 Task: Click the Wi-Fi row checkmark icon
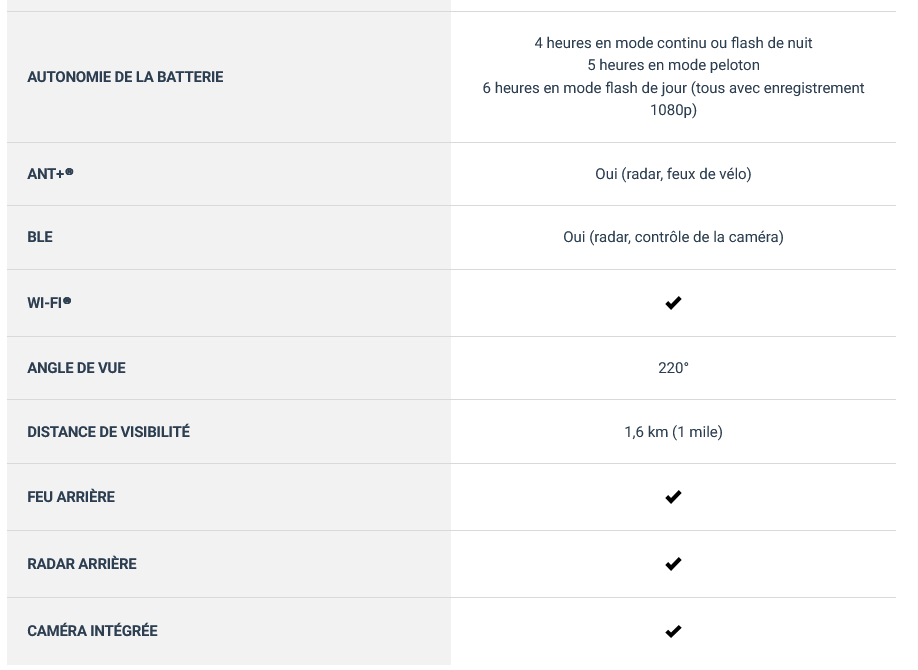click(x=673, y=303)
